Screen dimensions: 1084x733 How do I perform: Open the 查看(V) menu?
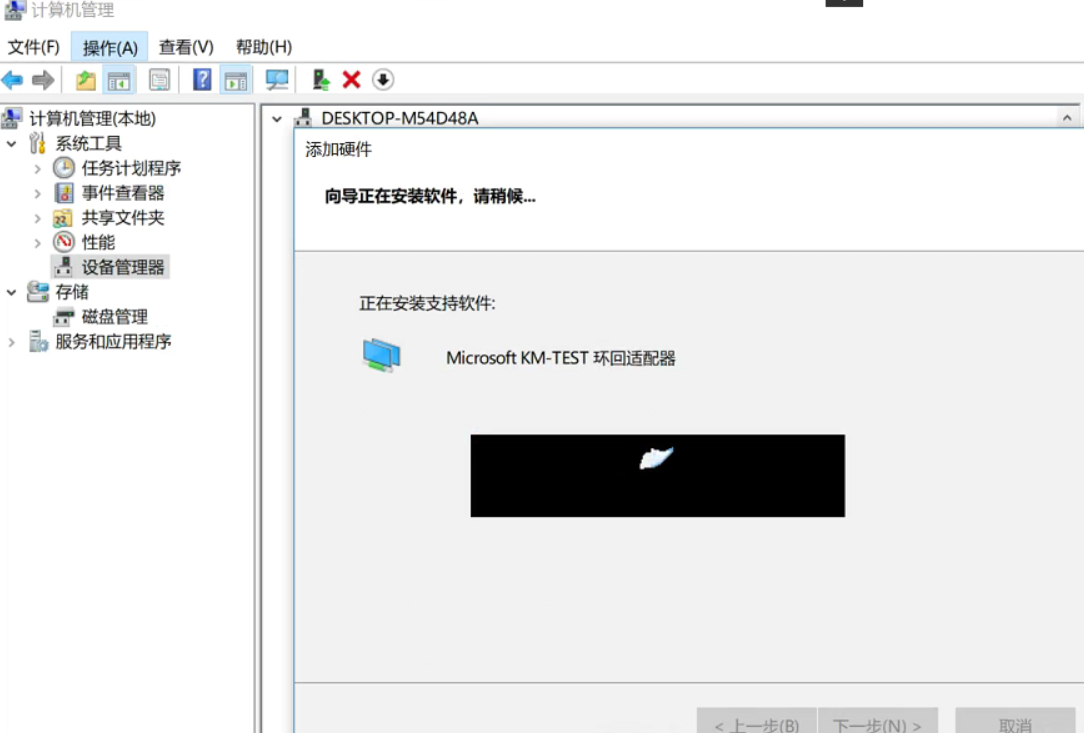pyautogui.click(x=186, y=47)
